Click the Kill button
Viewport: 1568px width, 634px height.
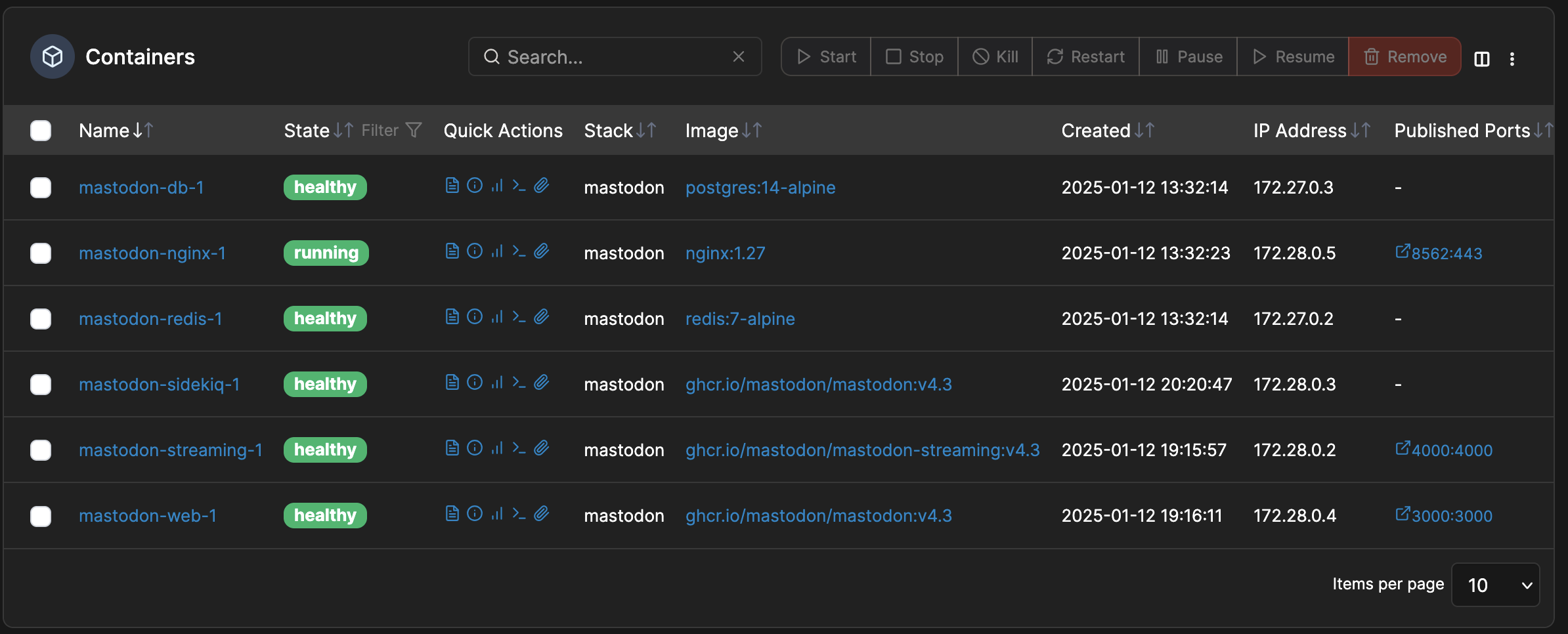(x=995, y=56)
